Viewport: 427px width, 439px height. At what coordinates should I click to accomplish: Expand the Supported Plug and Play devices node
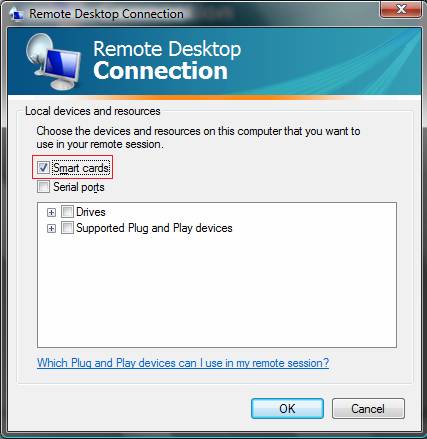coord(51,229)
